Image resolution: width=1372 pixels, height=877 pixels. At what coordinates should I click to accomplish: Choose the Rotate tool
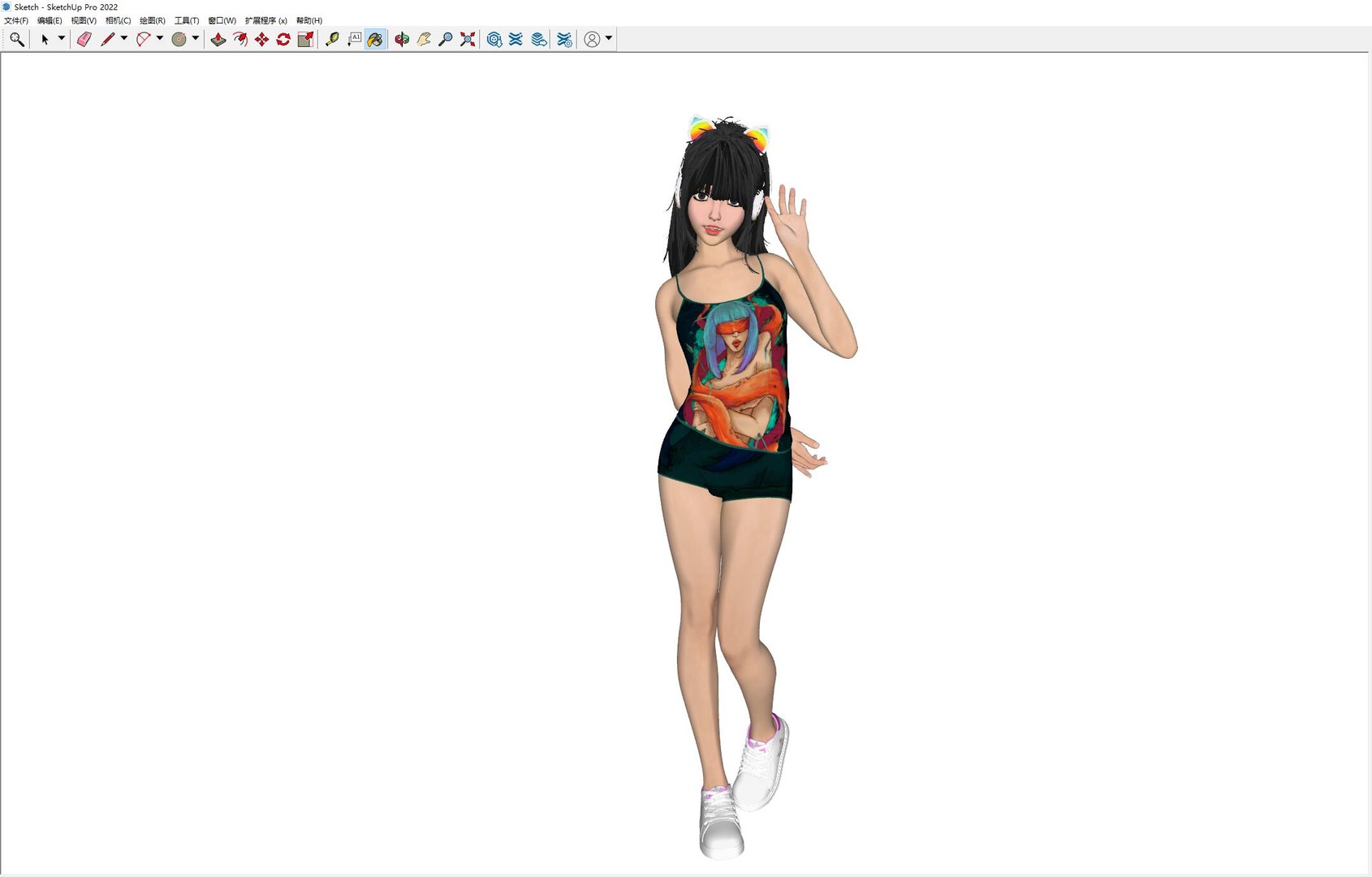point(283,39)
